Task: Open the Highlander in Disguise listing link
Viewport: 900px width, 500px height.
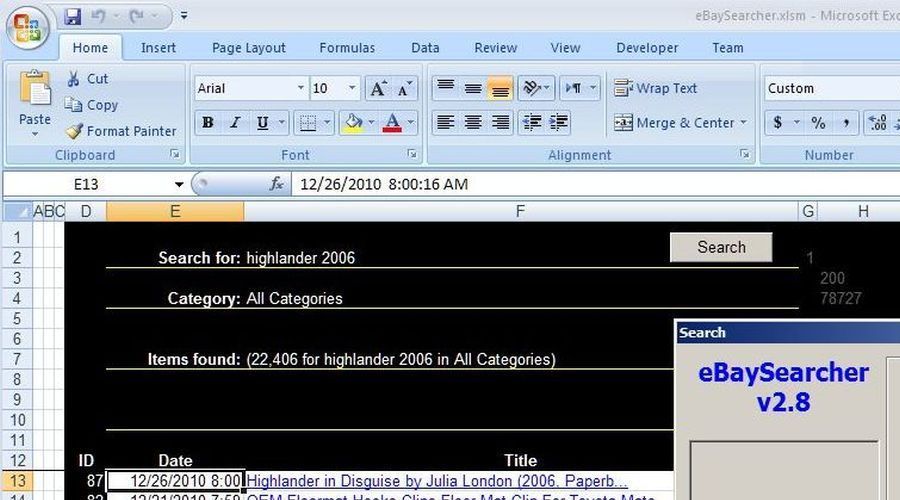Action: click(x=437, y=481)
